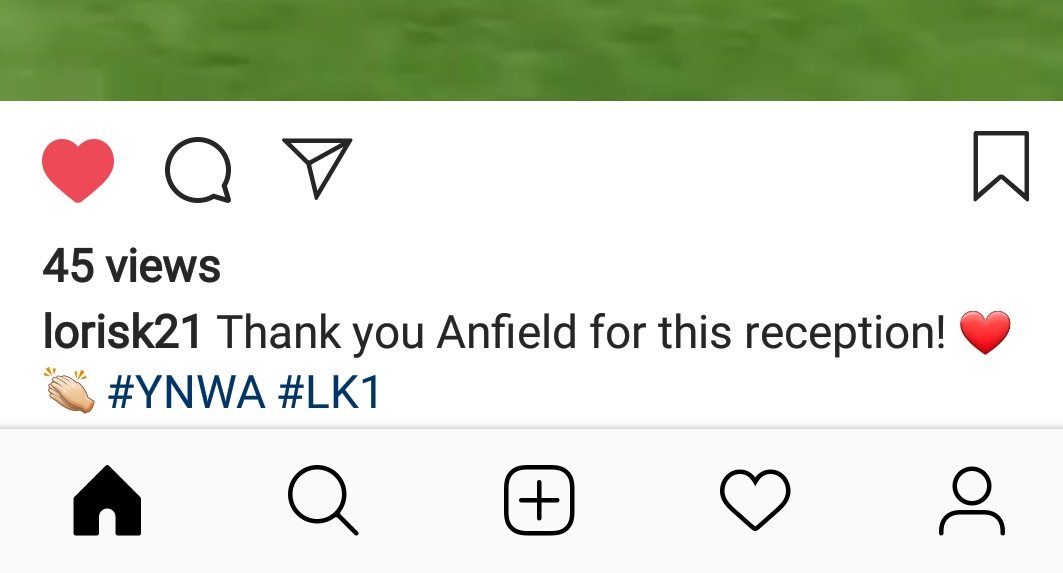
Task: Open Activity heart tab in bottom bar
Action: click(755, 500)
